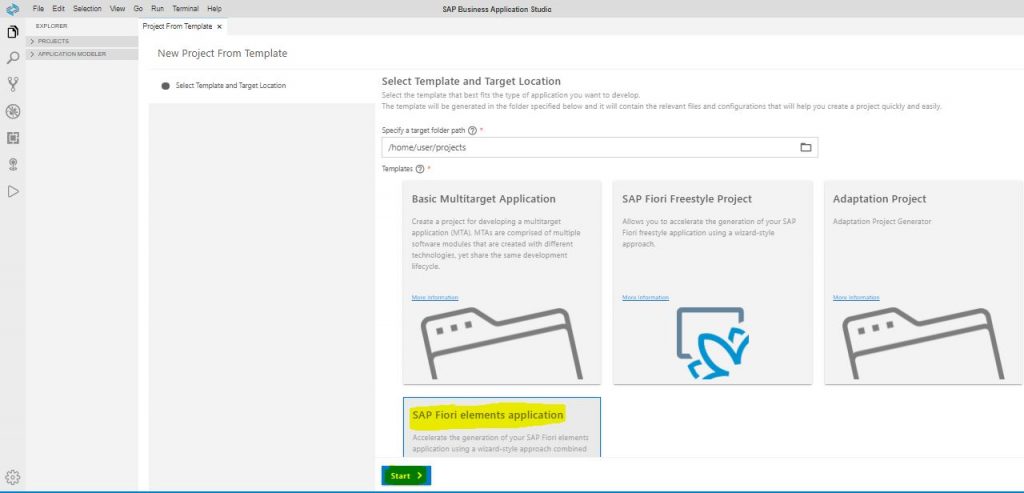This screenshot has width=1024, height=493.
Task: Open the Explorer files icon in activity bar
Action: 12,32
